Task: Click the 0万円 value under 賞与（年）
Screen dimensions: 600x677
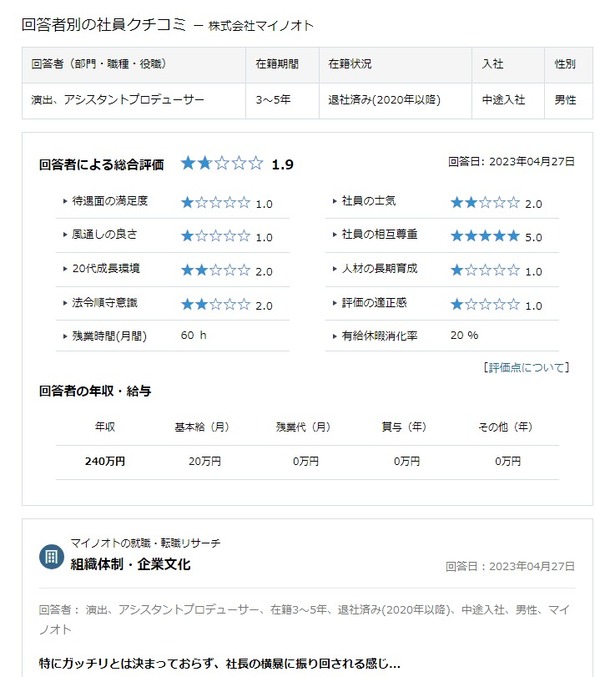Action: click(407, 462)
